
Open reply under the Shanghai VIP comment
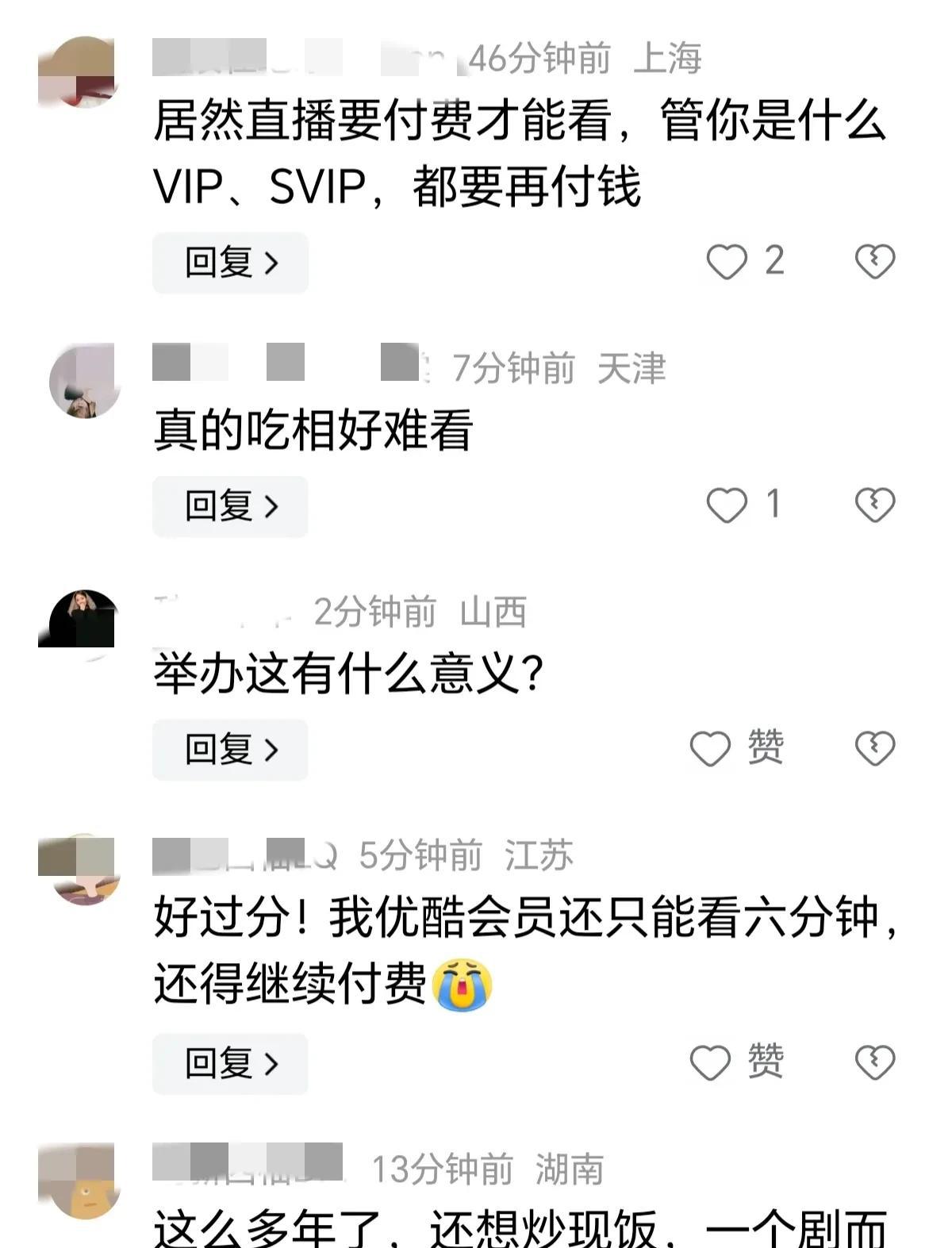click(230, 263)
